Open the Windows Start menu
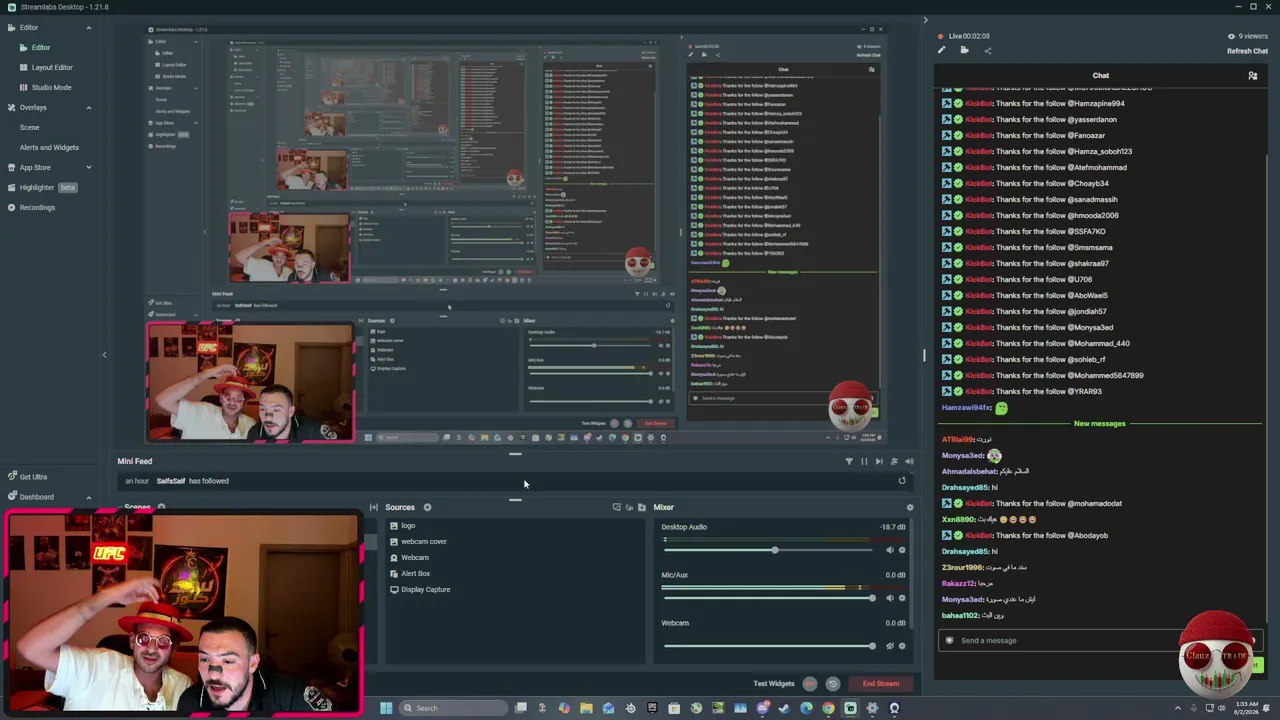The height and width of the screenshot is (720, 1280). 386,708
